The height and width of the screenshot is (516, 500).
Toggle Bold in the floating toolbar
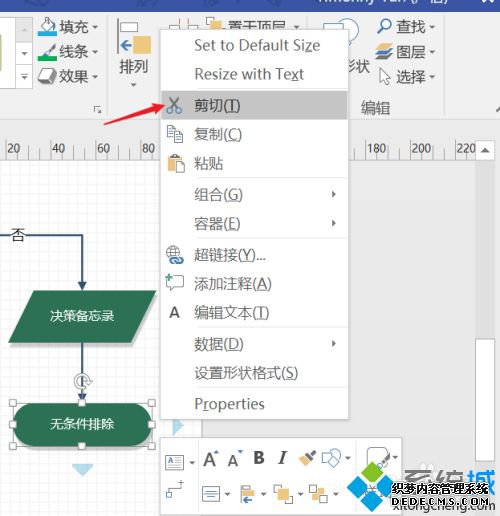(x=259, y=458)
